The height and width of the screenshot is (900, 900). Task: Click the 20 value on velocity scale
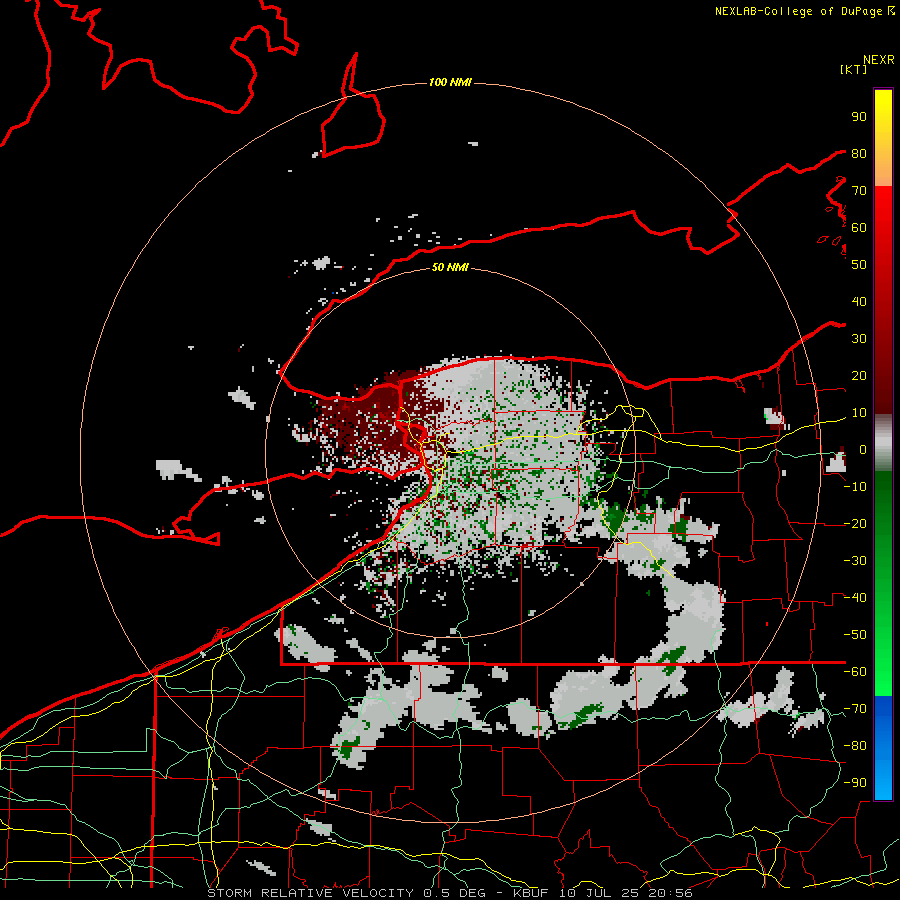click(859, 376)
